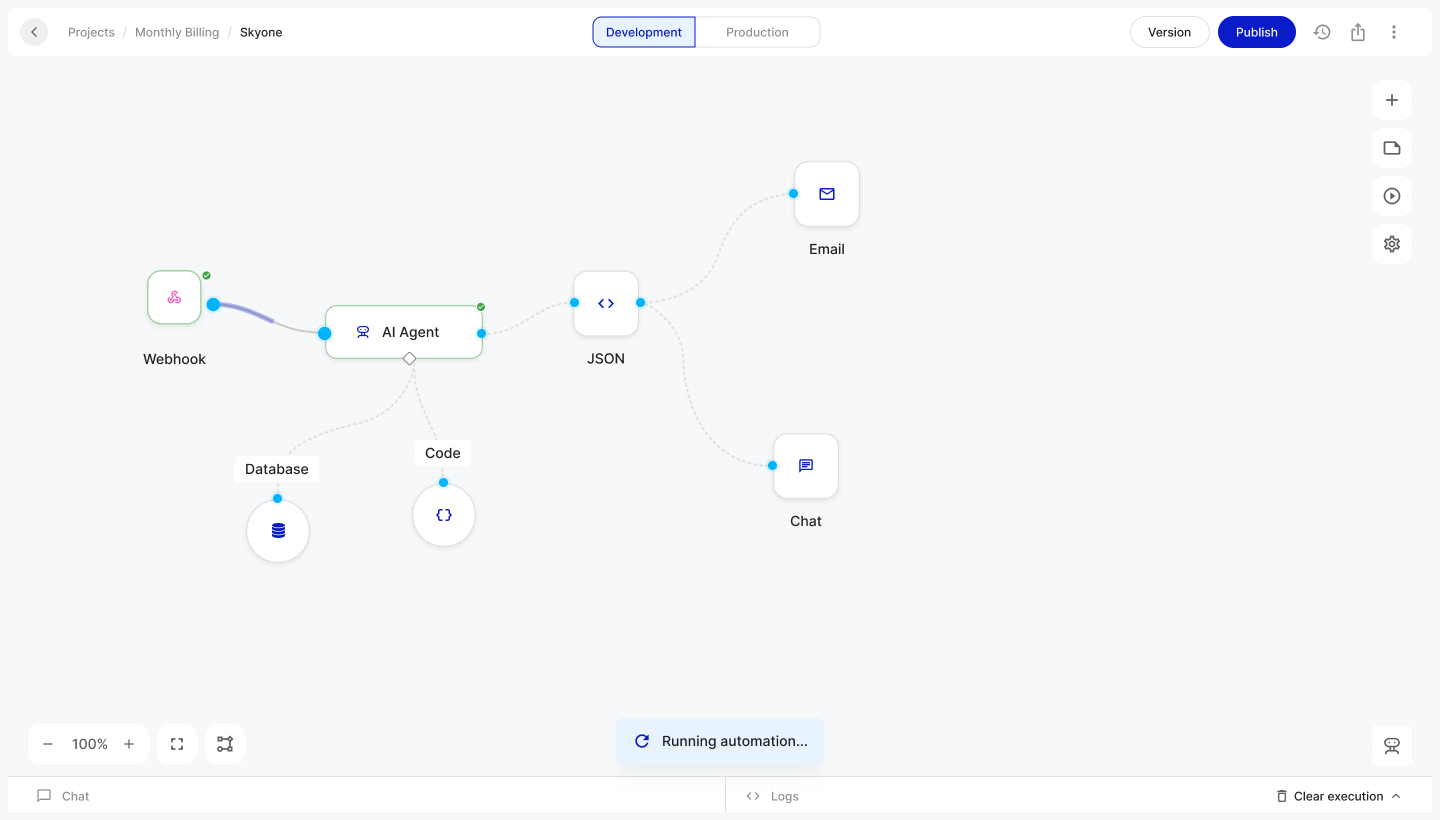Expand the execution panel chevron
1440x820 pixels.
coord(1396,796)
